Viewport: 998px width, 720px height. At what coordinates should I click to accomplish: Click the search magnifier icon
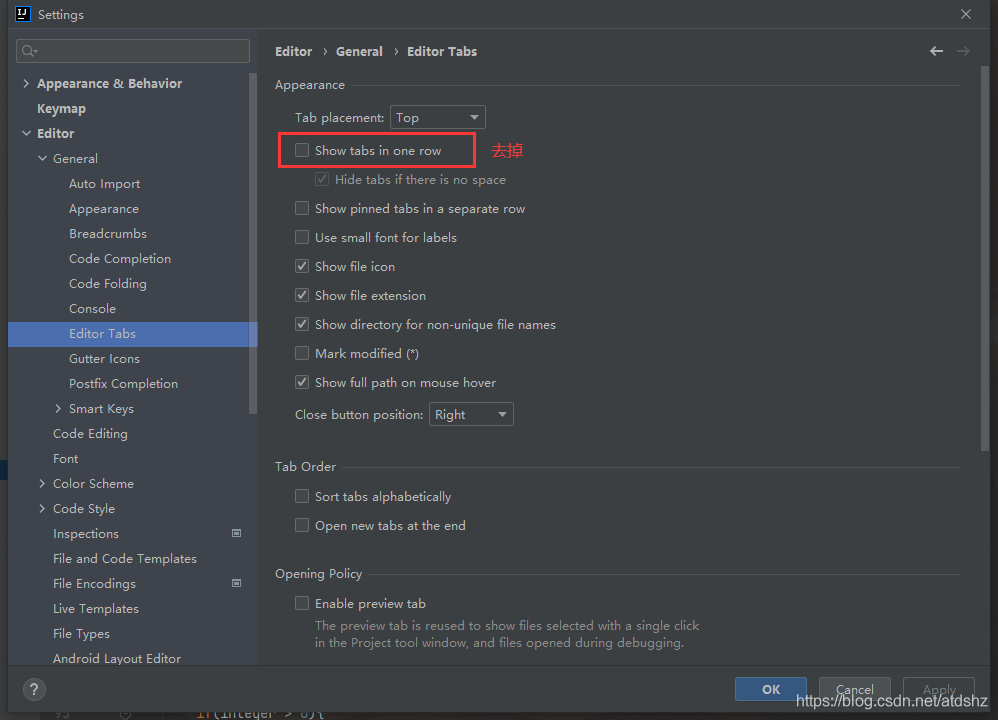coord(29,51)
